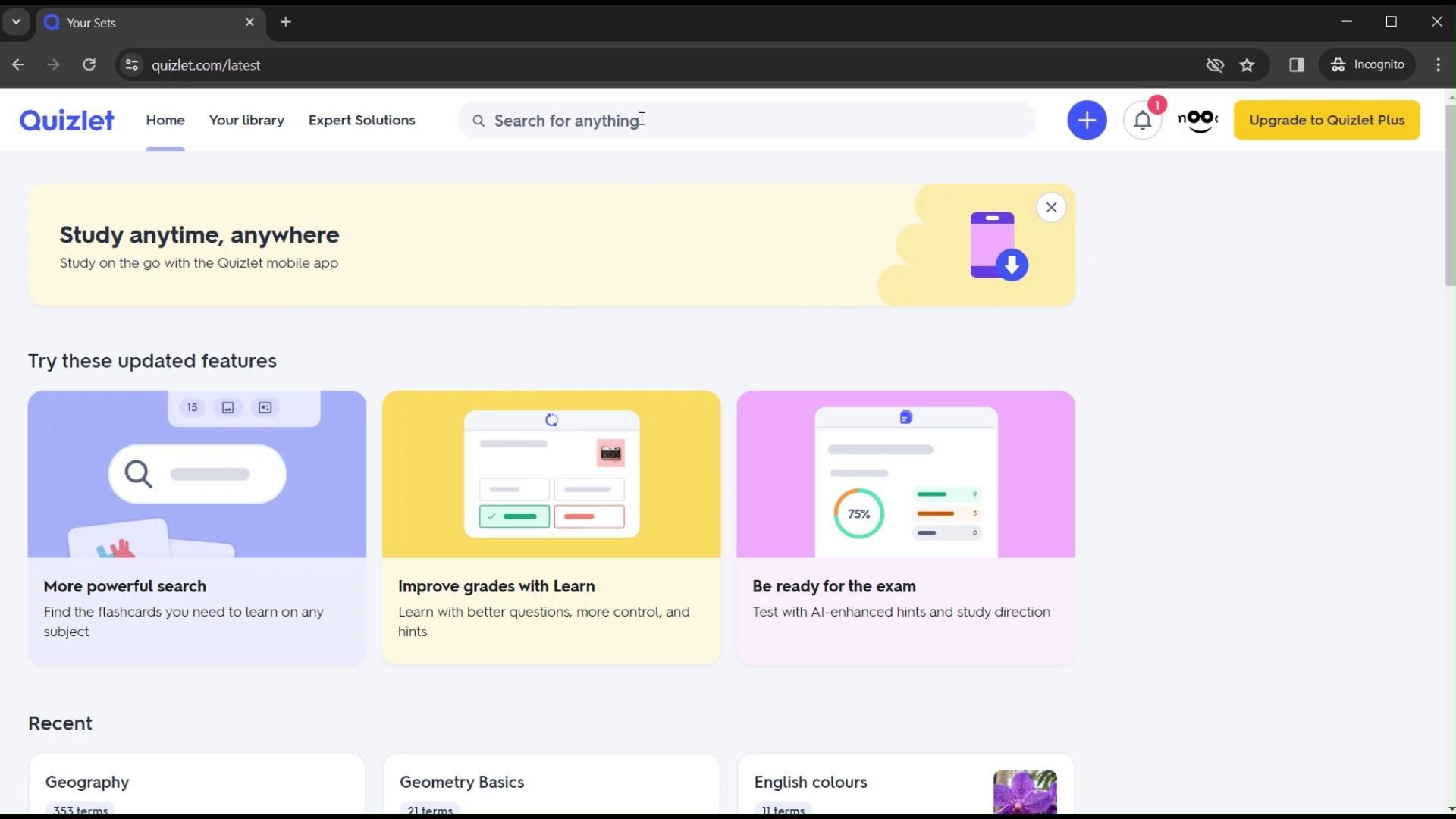The image size is (1456, 819).
Task: Open the Incognito profile chip
Action: point(1367,65)
